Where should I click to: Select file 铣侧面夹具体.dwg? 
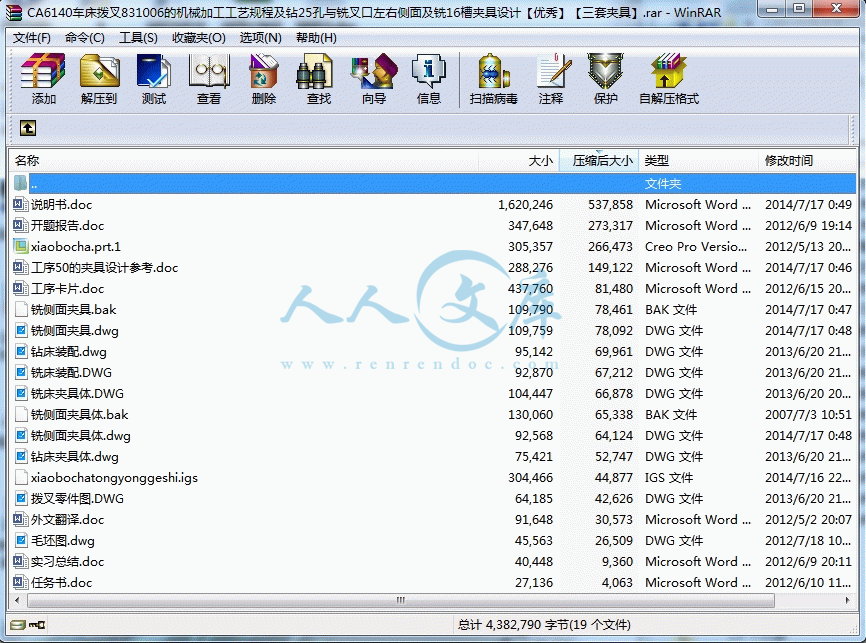(x=81, y=435)
